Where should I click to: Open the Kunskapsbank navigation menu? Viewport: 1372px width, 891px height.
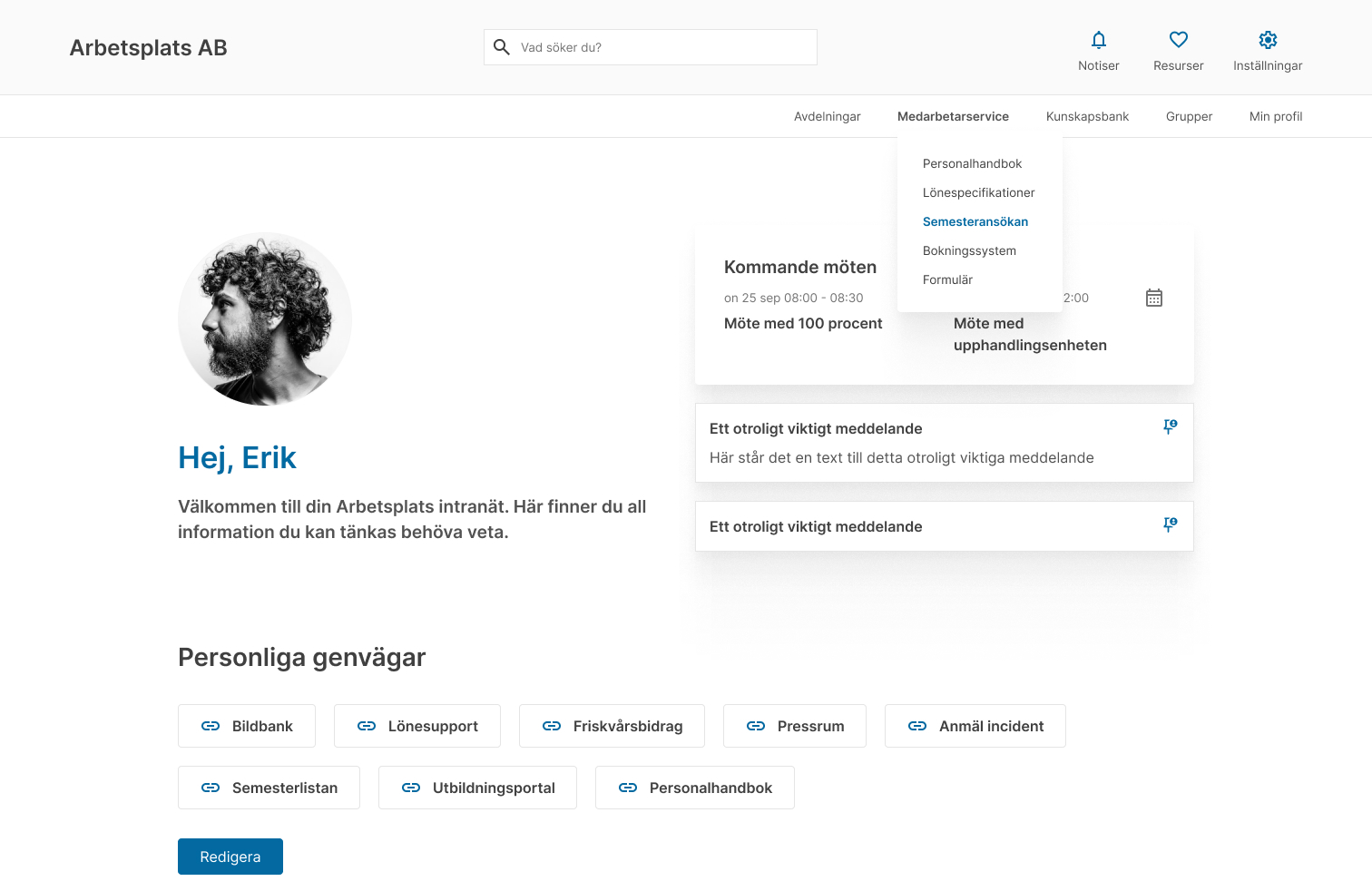[x=1087, y=116]
